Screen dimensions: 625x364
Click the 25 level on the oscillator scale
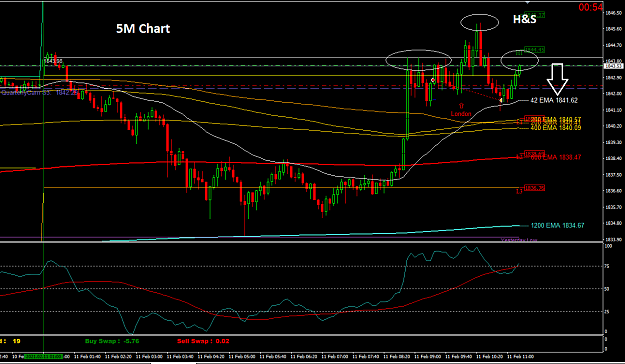[x=607, y=311]
